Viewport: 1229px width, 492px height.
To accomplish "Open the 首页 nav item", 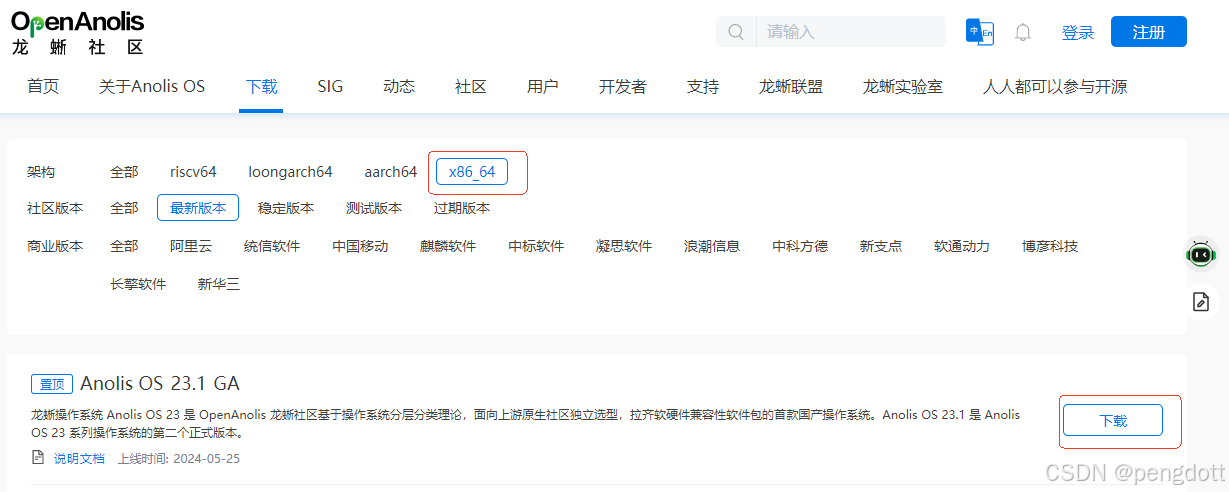I will coord(43,87).
